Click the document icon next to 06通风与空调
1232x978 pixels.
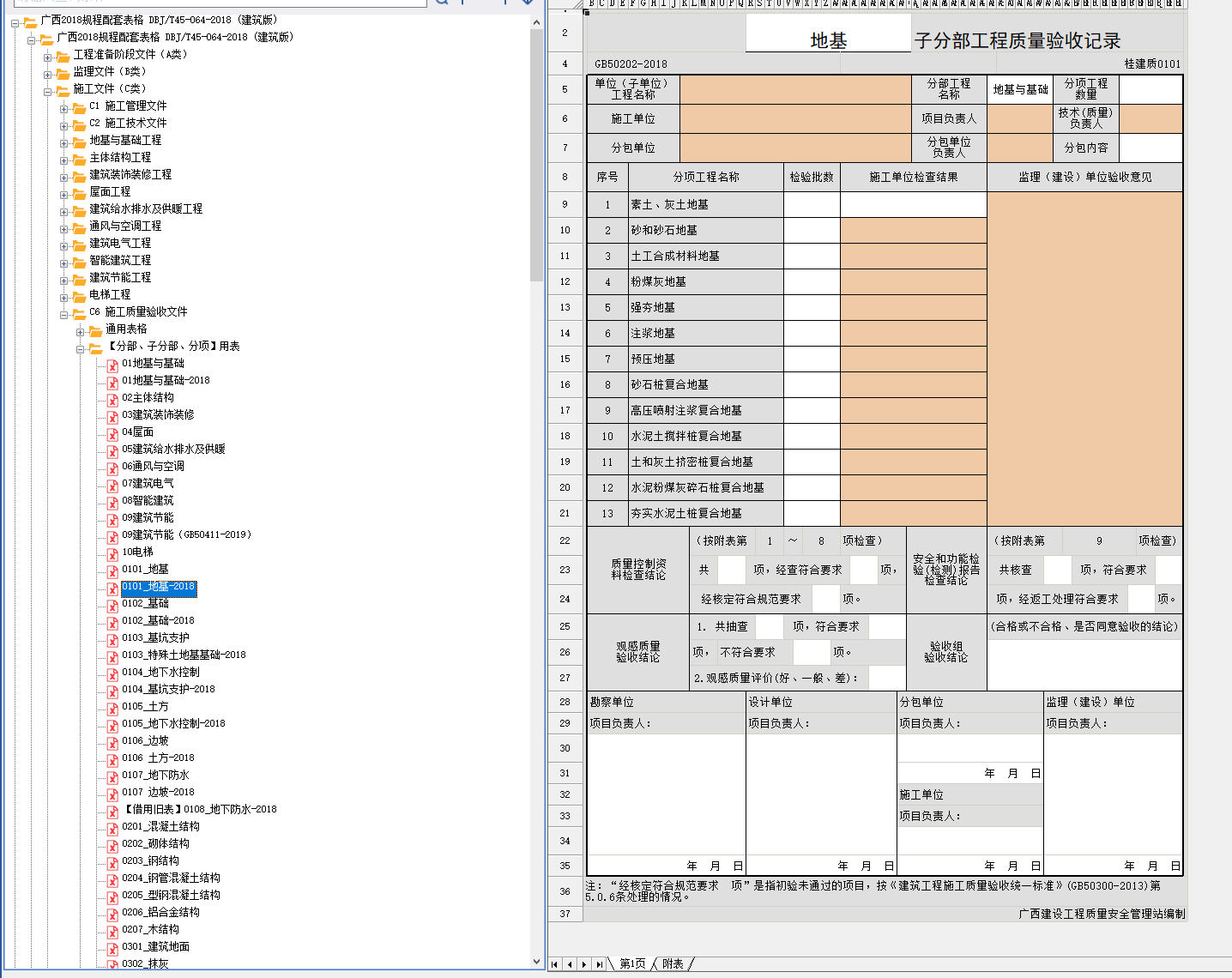point(112,468)
